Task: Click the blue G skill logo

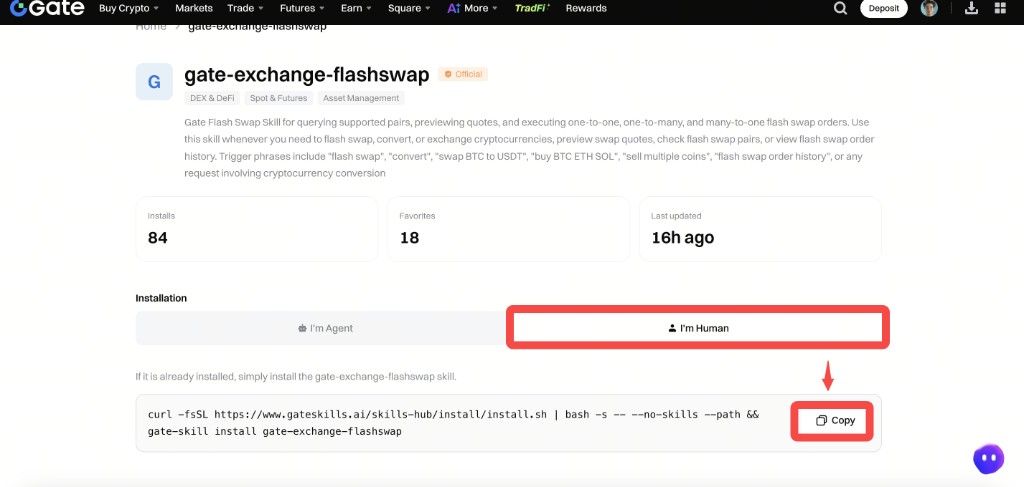Action: click(154, 82)
